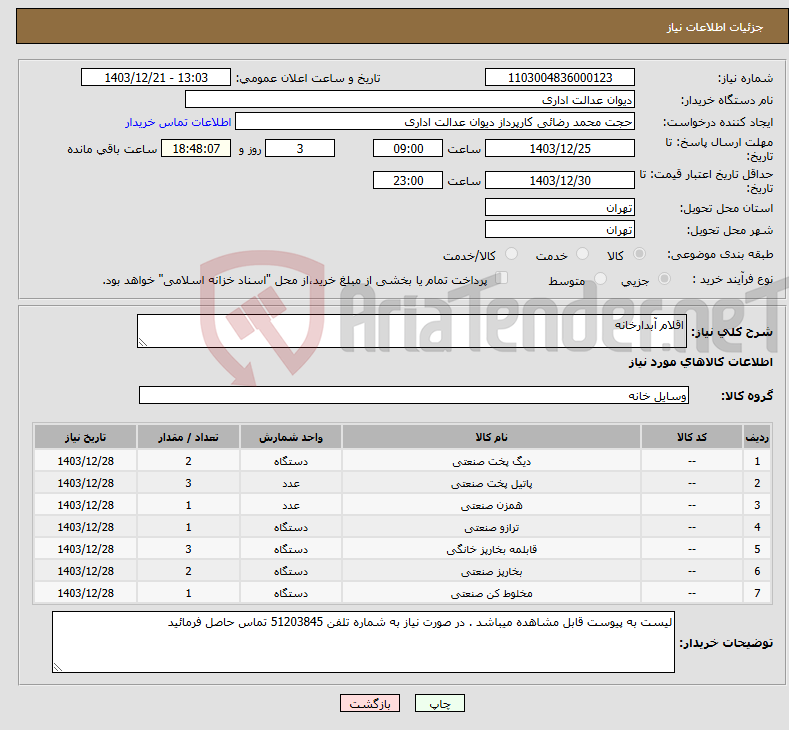789x730 pixels.
Task: Click the remaining days field showing 3
Action: 300,148
